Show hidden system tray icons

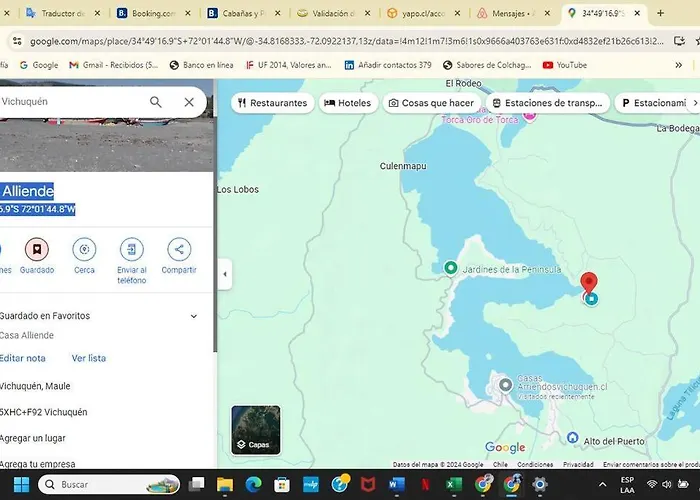602,484
